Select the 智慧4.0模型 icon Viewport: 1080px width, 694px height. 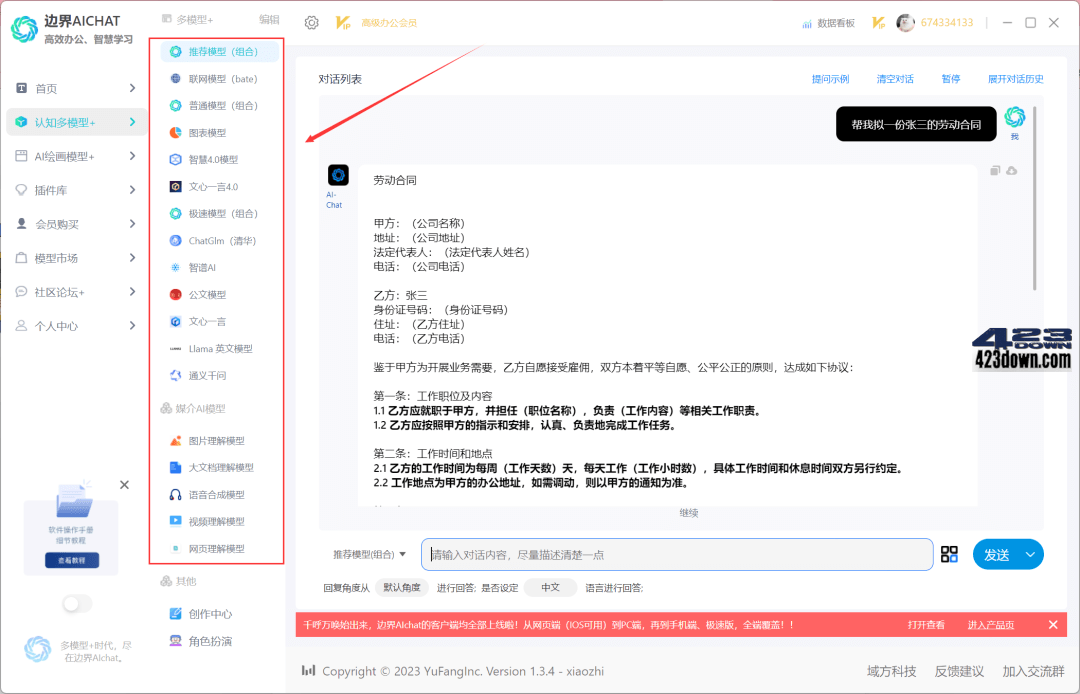[x=176, y=159]
